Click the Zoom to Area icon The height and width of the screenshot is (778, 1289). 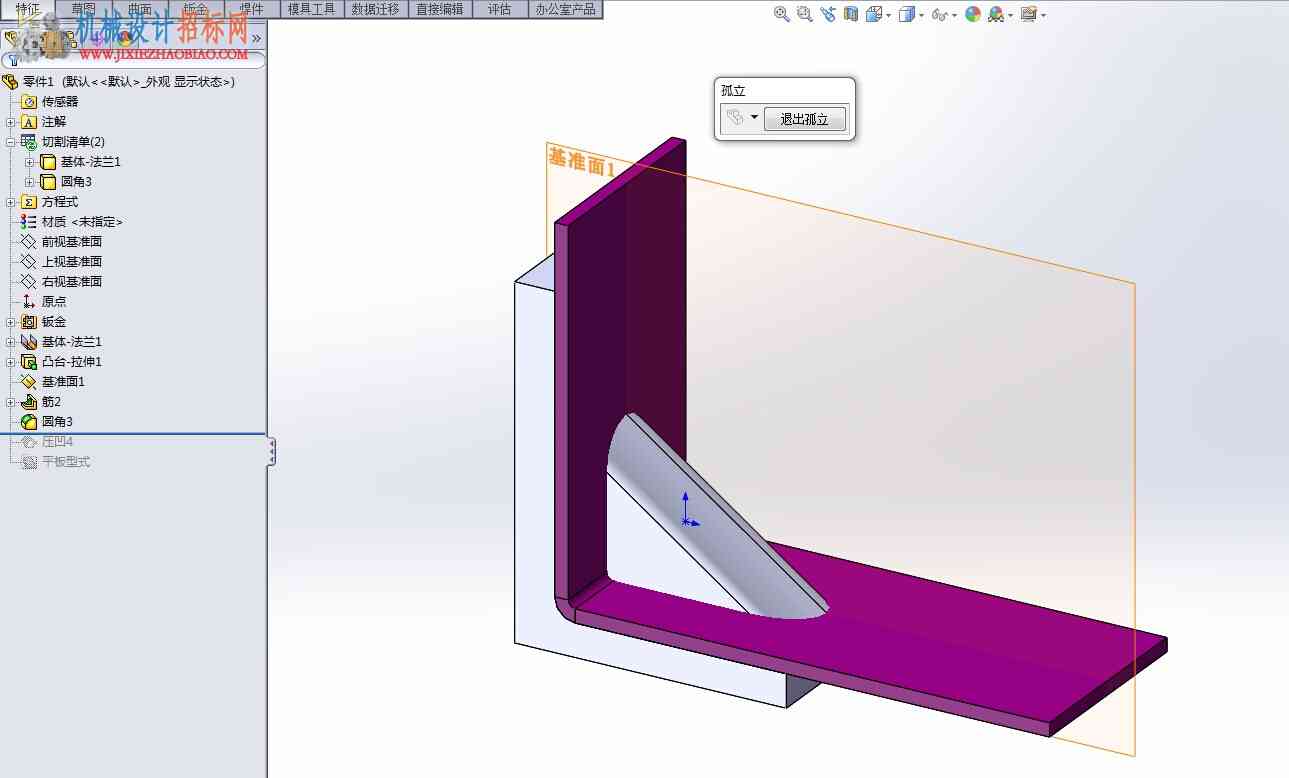pyautogui.click(x=804, y=14)
